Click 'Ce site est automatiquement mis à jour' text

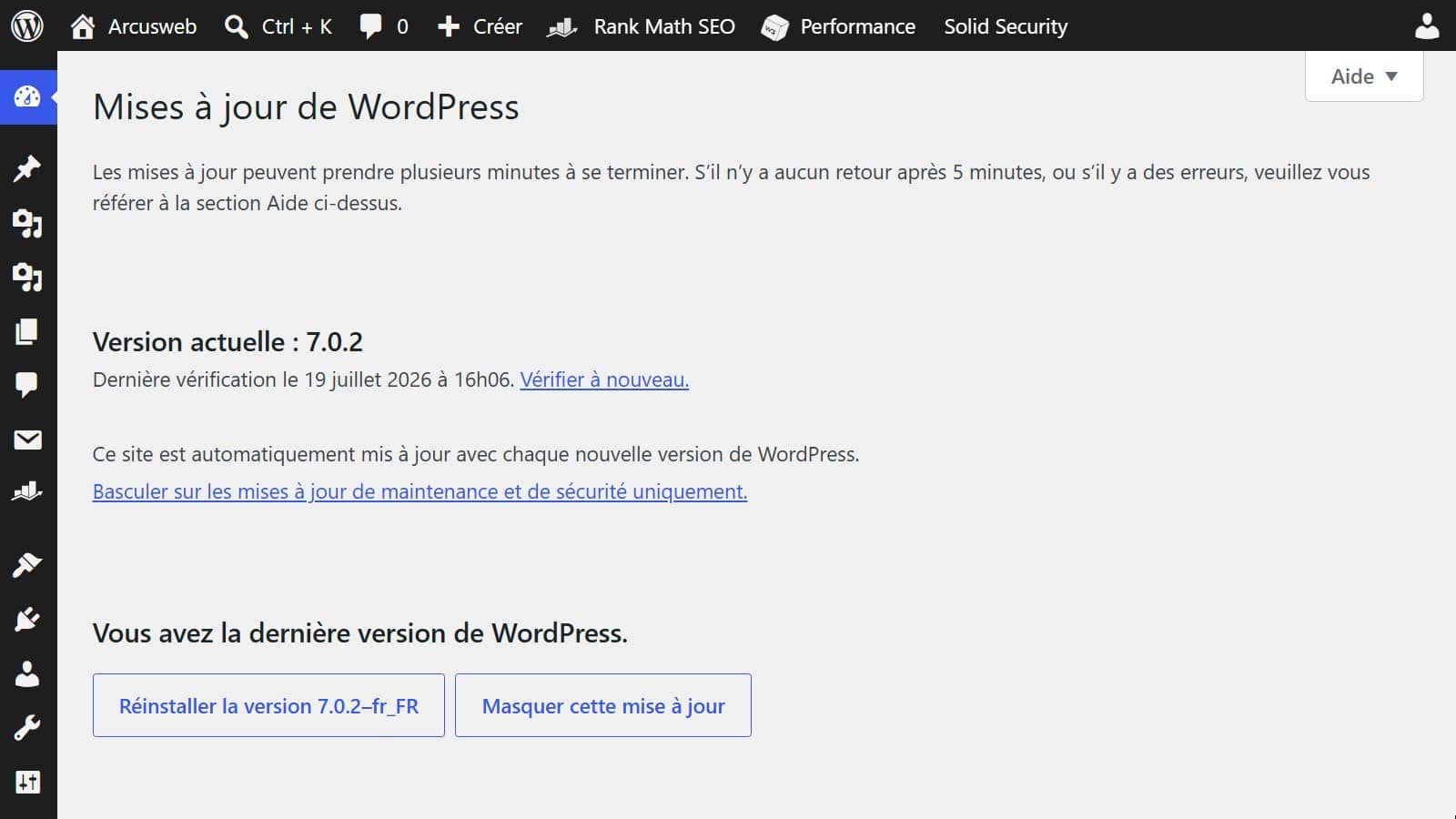click(x=476, y=454)
